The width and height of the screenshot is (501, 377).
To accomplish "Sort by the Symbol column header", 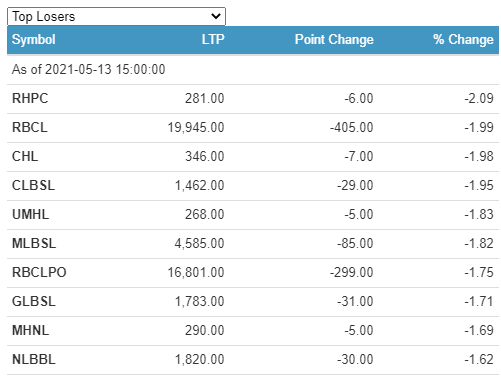I will click(x=34, y=40).
